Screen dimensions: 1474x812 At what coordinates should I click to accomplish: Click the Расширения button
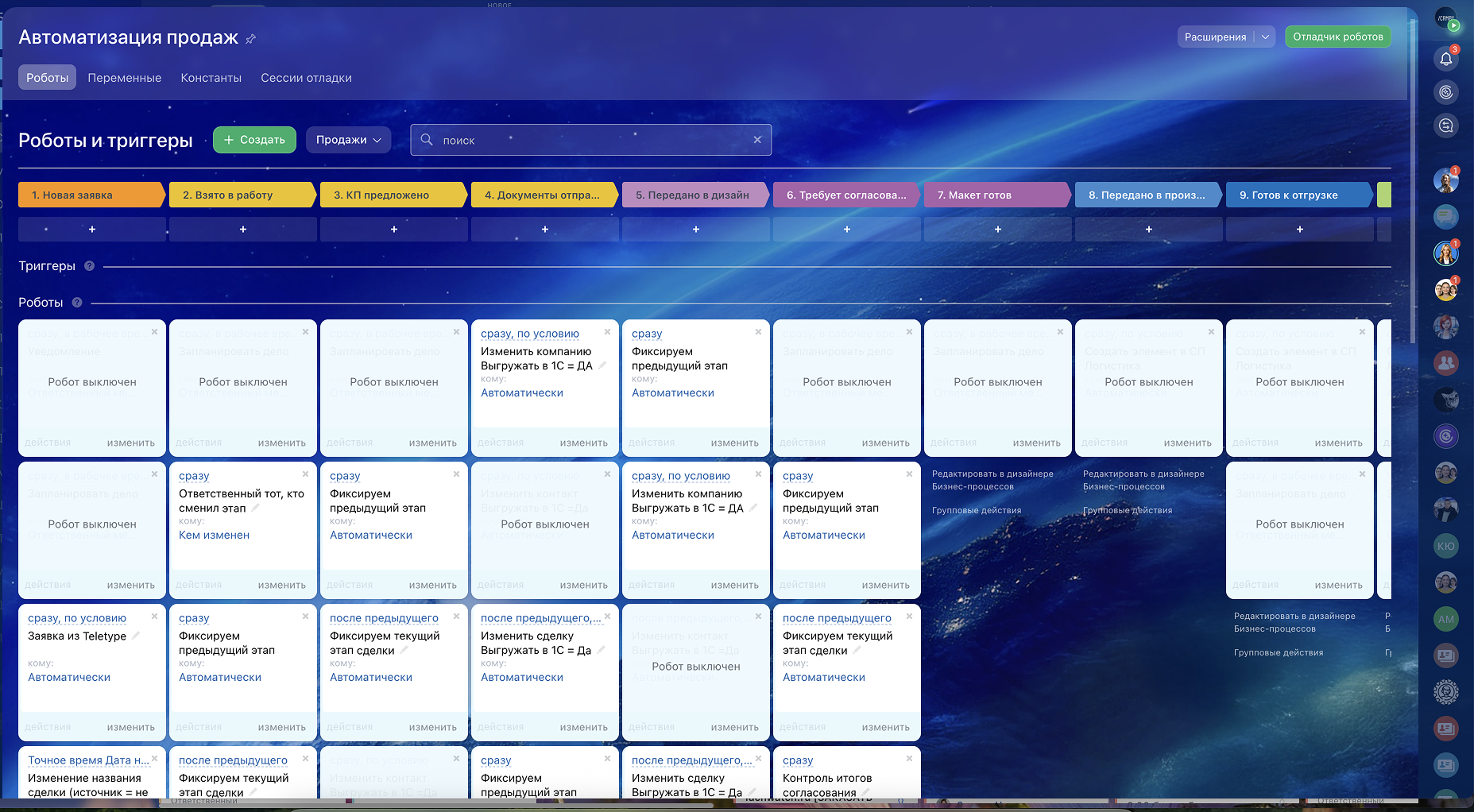1215,37
